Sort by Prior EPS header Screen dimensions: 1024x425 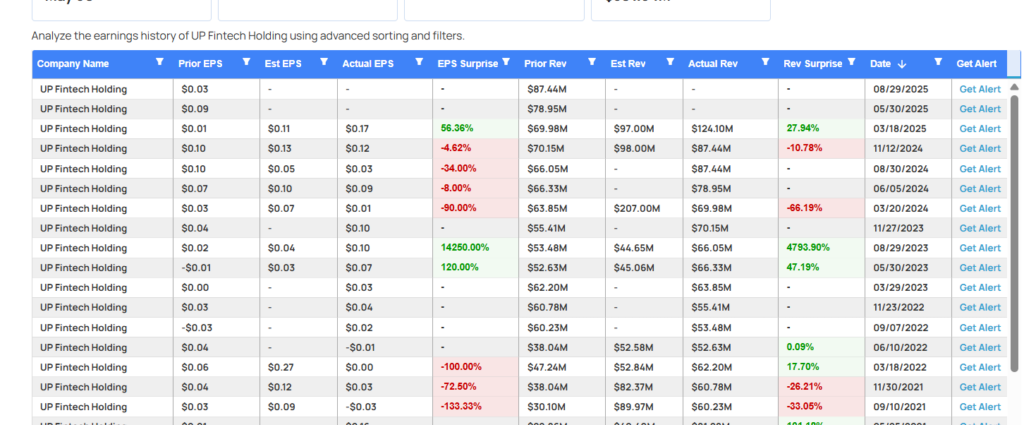tap(200, 64)
